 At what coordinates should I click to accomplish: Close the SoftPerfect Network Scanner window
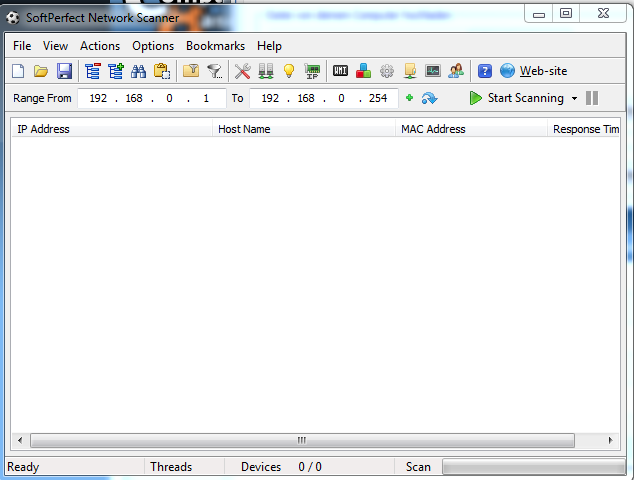603,13
